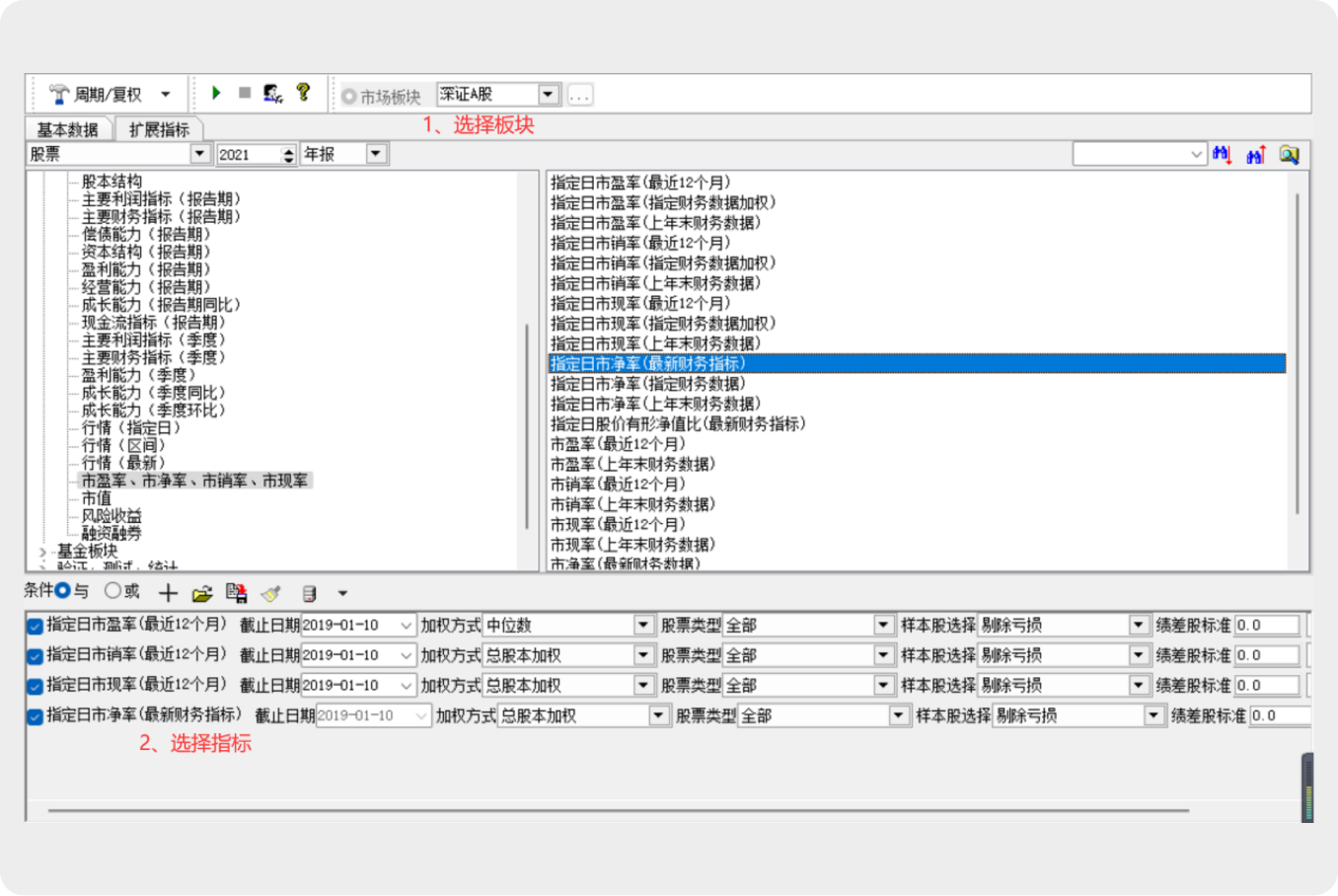This screenshot has height=896, width=1338.
Task: Click the ellipsis button beside 深证A股
Action: point(580,96)
